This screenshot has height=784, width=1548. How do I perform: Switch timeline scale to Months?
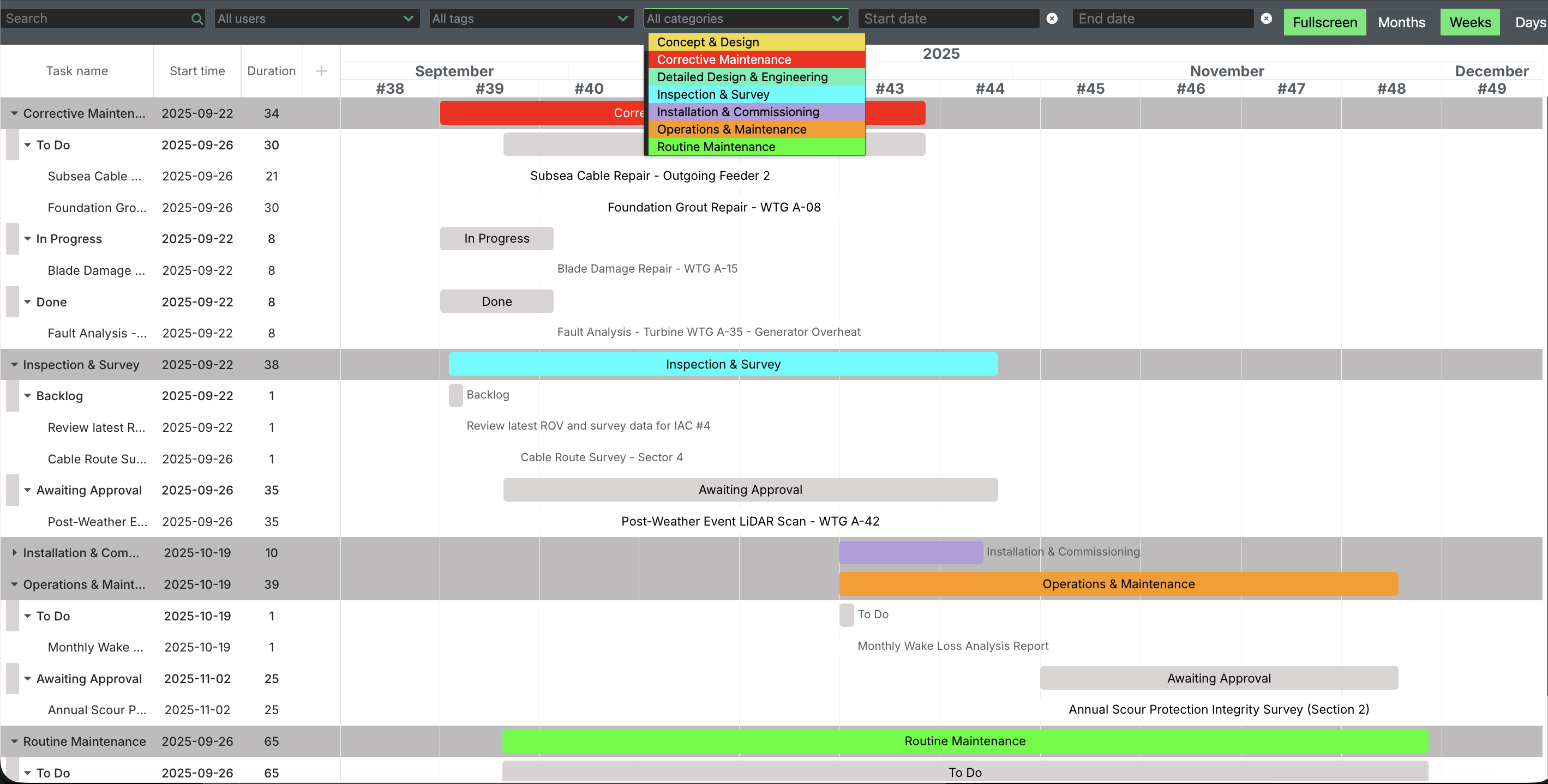point(1401,22)
